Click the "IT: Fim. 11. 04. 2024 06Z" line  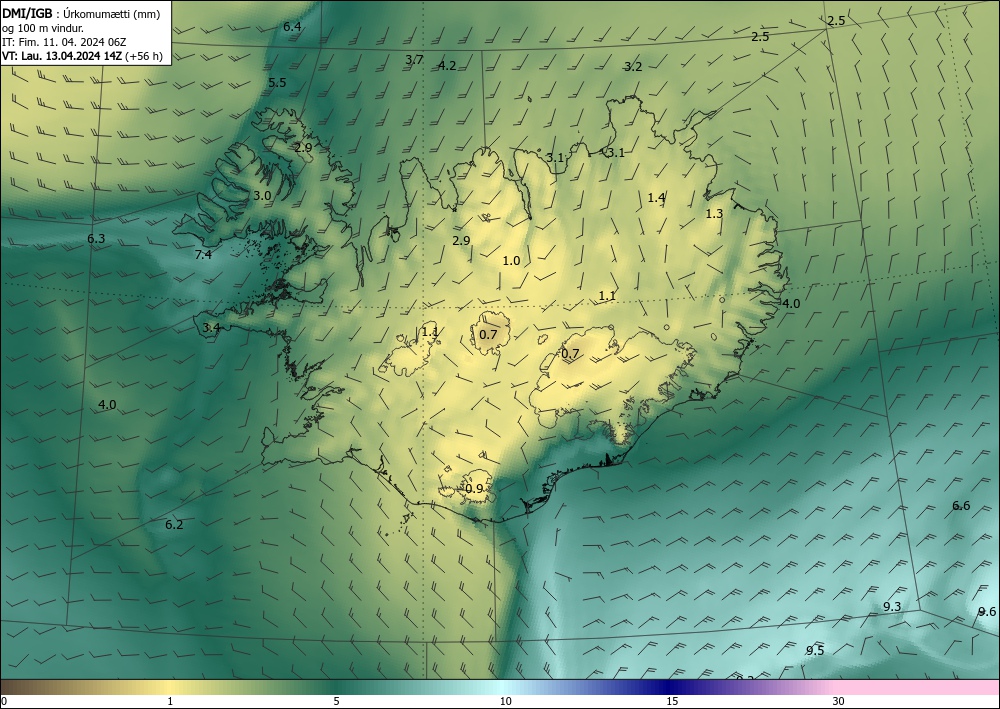pos(64,42)
